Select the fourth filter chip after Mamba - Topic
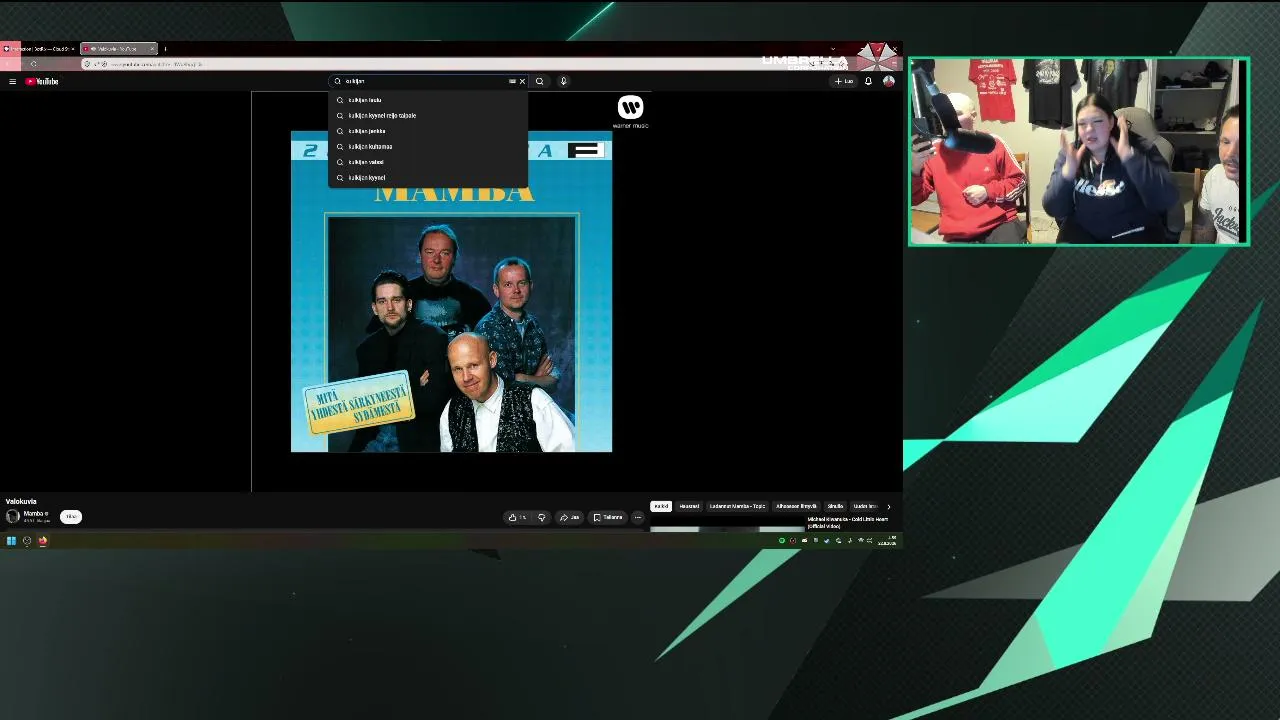The height and width of the screenshot is (720, 1280). tap(796, 506)
